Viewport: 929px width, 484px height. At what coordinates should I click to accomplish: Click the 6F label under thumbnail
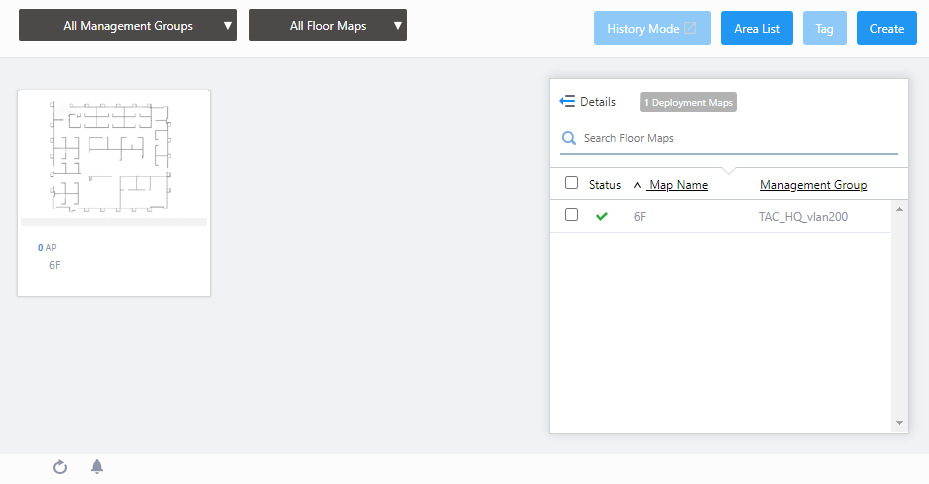click(x=55, y=265)
